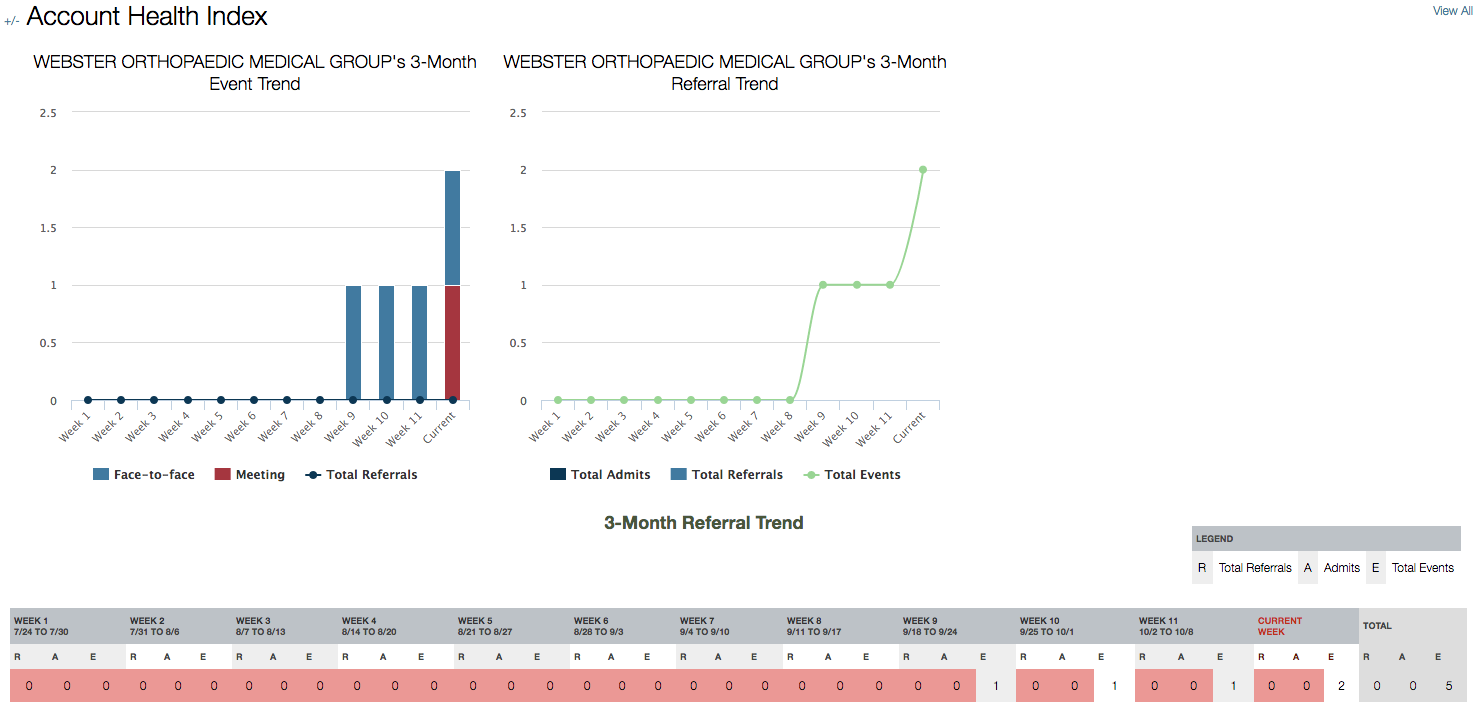Viewport: 1477px width, 707px height.
Task: Click the 'LEGEND' box header
Action: pyautogui.click(x=1326, y=539)
